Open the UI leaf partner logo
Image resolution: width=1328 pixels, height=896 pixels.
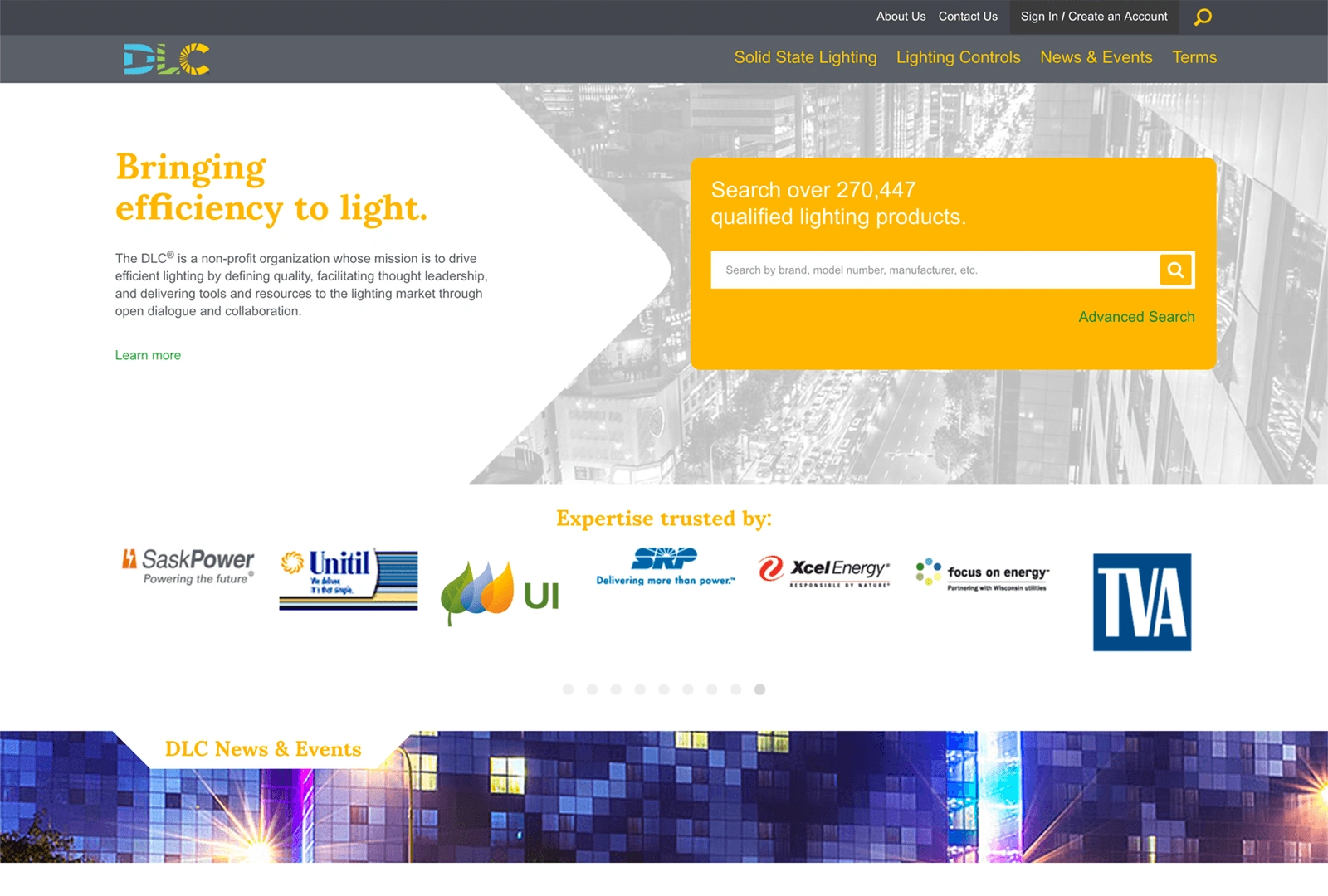tap(500, 592)
